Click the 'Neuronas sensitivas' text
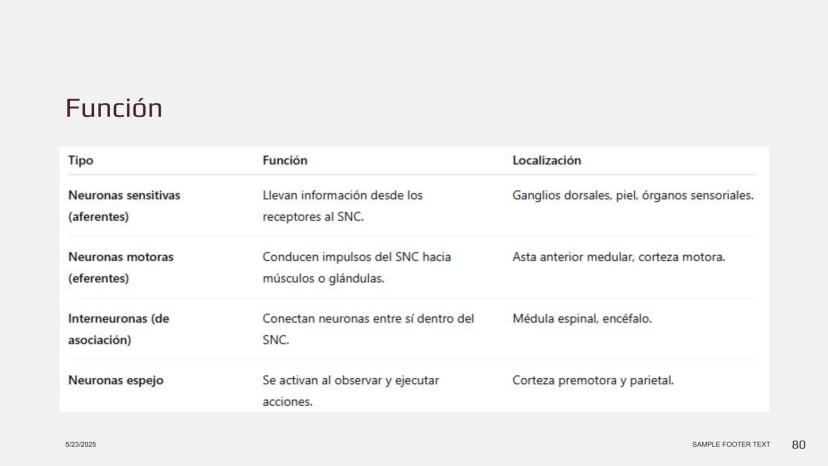 pos(124,195)
